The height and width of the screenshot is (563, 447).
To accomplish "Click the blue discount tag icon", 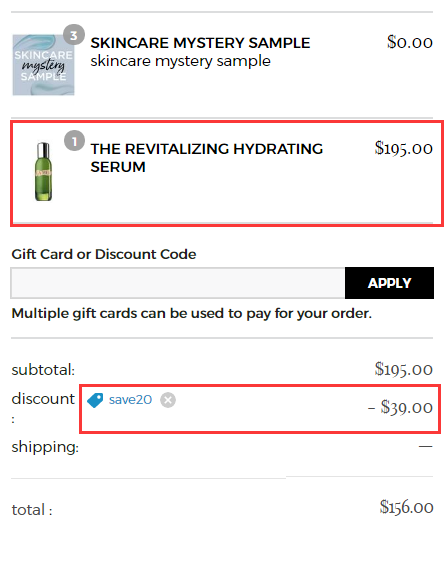I will [x=95, y=400].
